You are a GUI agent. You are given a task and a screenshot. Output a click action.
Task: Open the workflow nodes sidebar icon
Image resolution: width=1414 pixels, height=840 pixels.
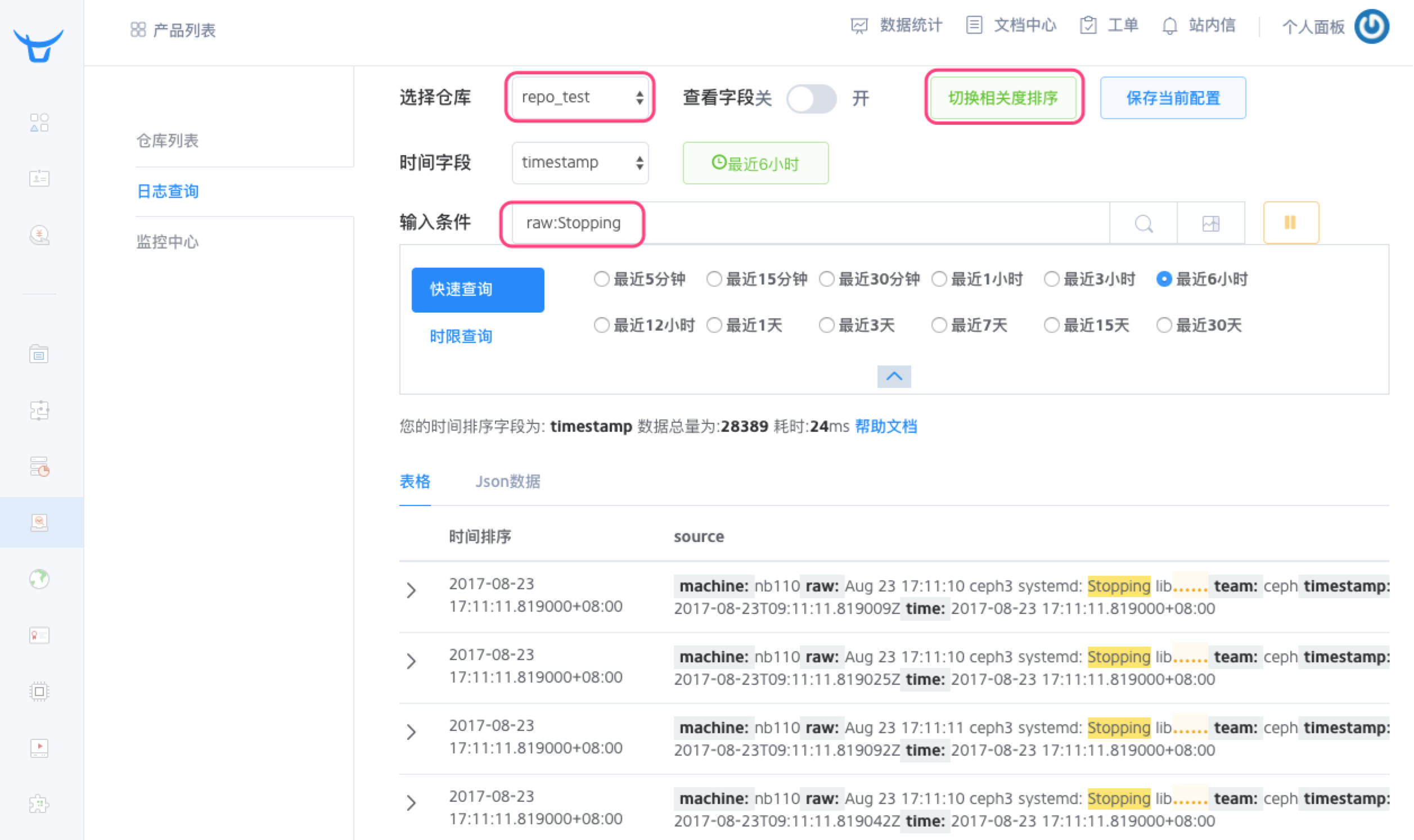click(39, 410)
